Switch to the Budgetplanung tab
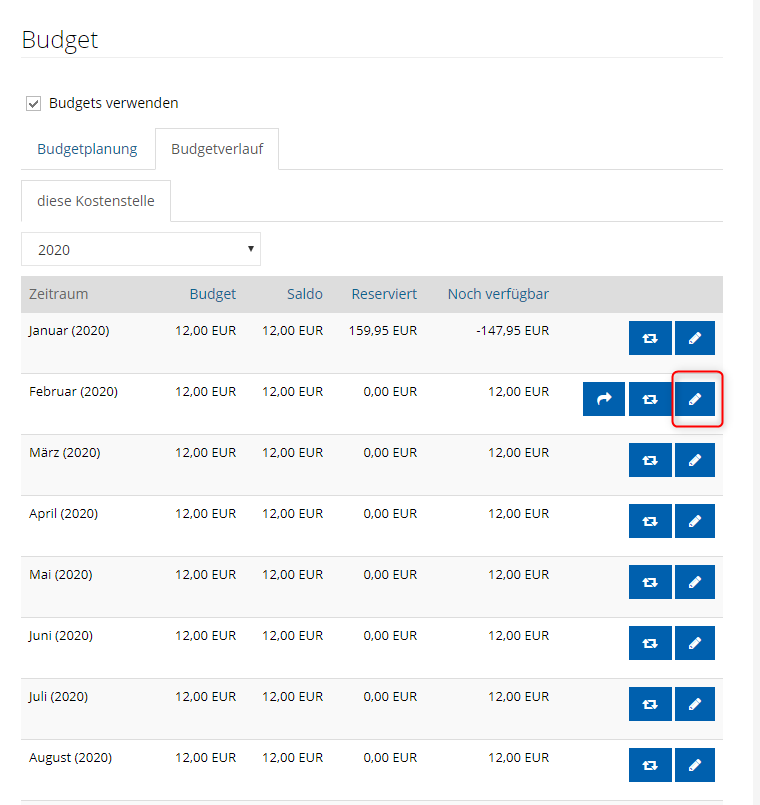 87,149
